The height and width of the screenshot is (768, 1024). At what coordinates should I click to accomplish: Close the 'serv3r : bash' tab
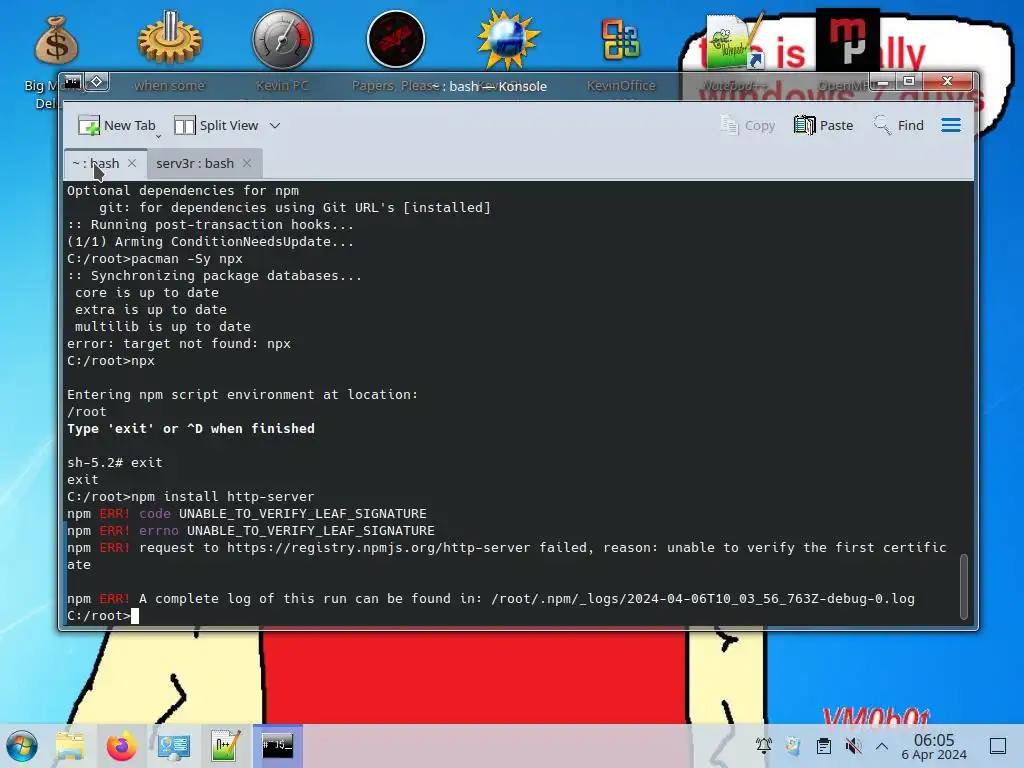(247, 163)
